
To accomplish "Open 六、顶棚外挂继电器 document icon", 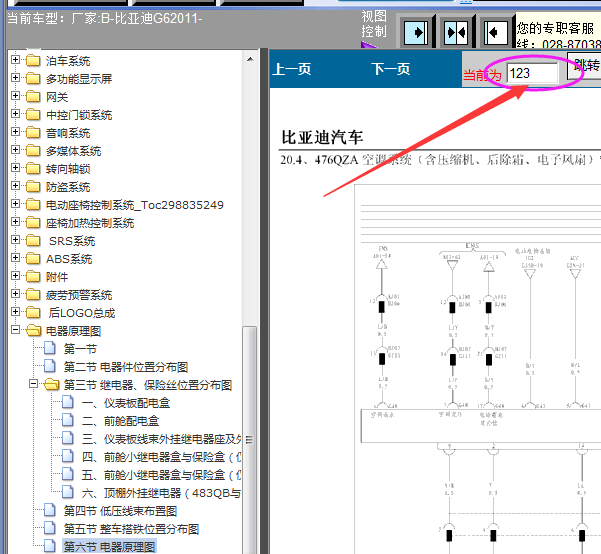I will pos(67,492).
